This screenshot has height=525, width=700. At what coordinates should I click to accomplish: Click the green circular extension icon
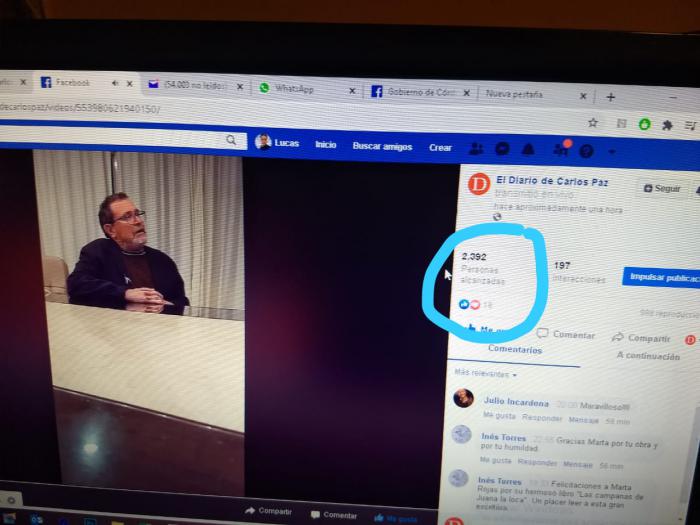(644, 124)
